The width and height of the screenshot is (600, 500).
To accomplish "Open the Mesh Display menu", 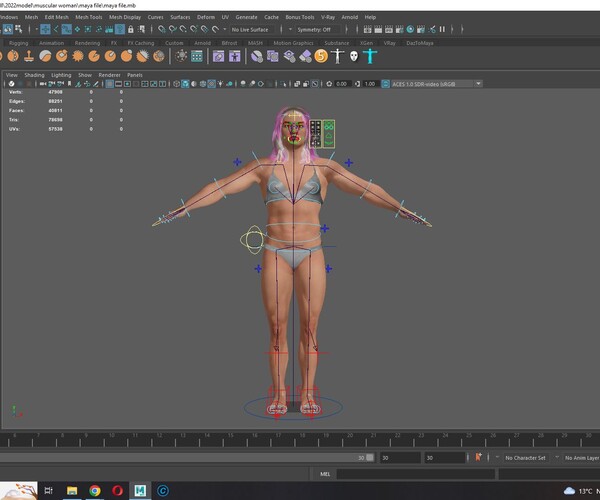I will coord(125,17).
